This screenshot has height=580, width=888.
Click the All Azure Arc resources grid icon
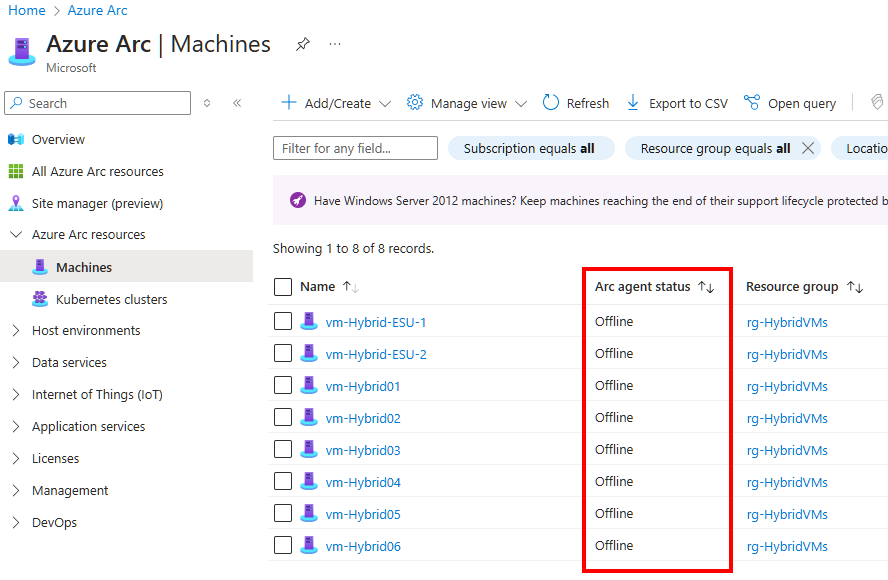tap(16, 171)
